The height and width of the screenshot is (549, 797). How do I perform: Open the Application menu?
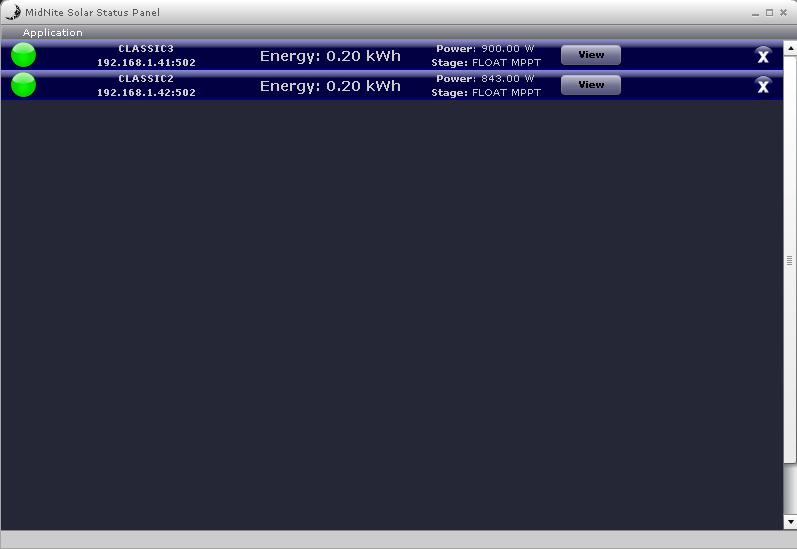pos(52,33)
